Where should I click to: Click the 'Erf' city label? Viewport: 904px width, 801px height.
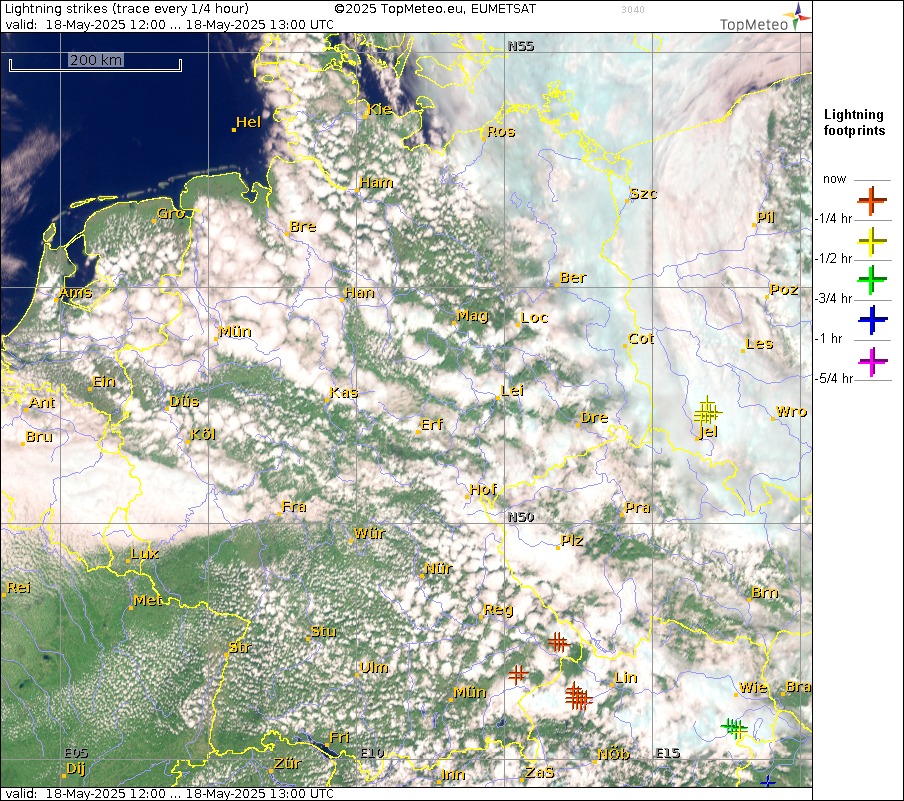pos(432,424)
